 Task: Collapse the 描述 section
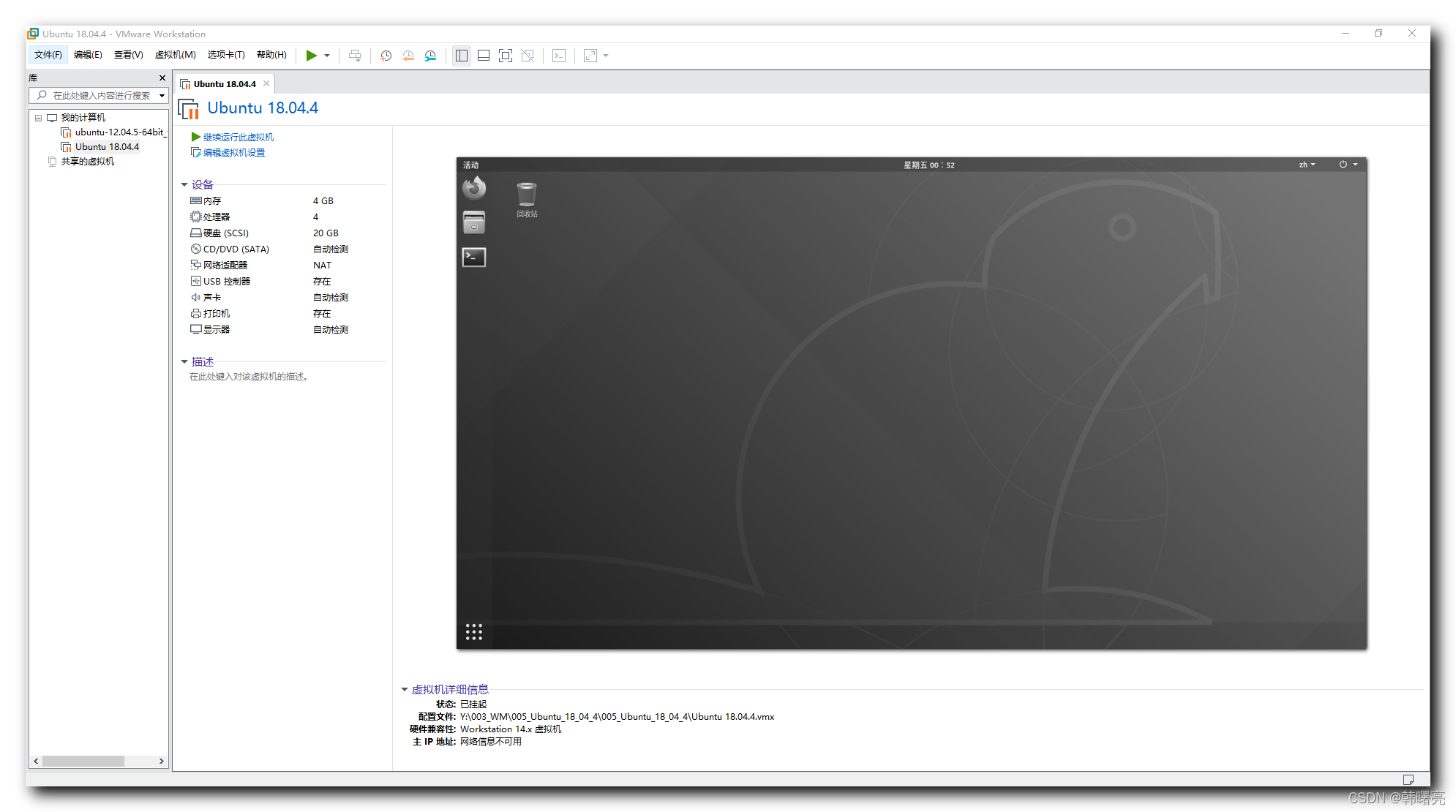(x=184, y=362)
